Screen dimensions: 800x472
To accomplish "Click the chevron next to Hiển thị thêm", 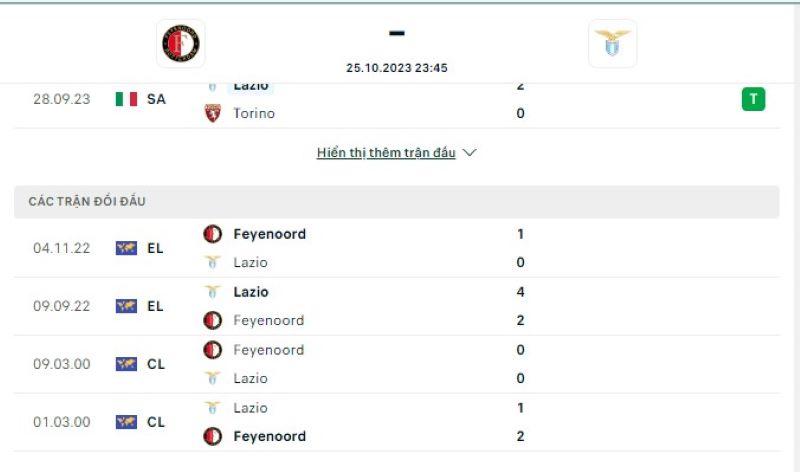I will click(x=469, y=153).
